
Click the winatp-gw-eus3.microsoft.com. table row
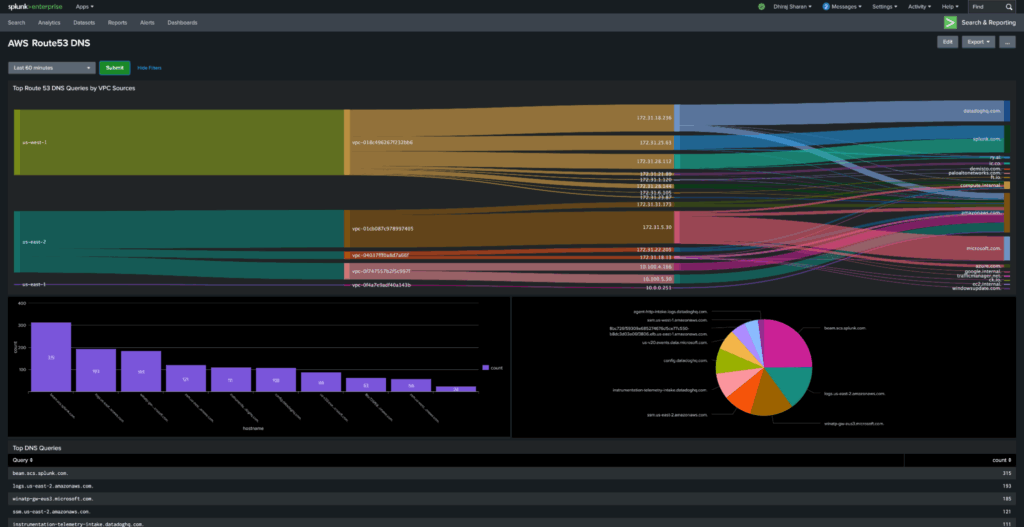point(512,498)
